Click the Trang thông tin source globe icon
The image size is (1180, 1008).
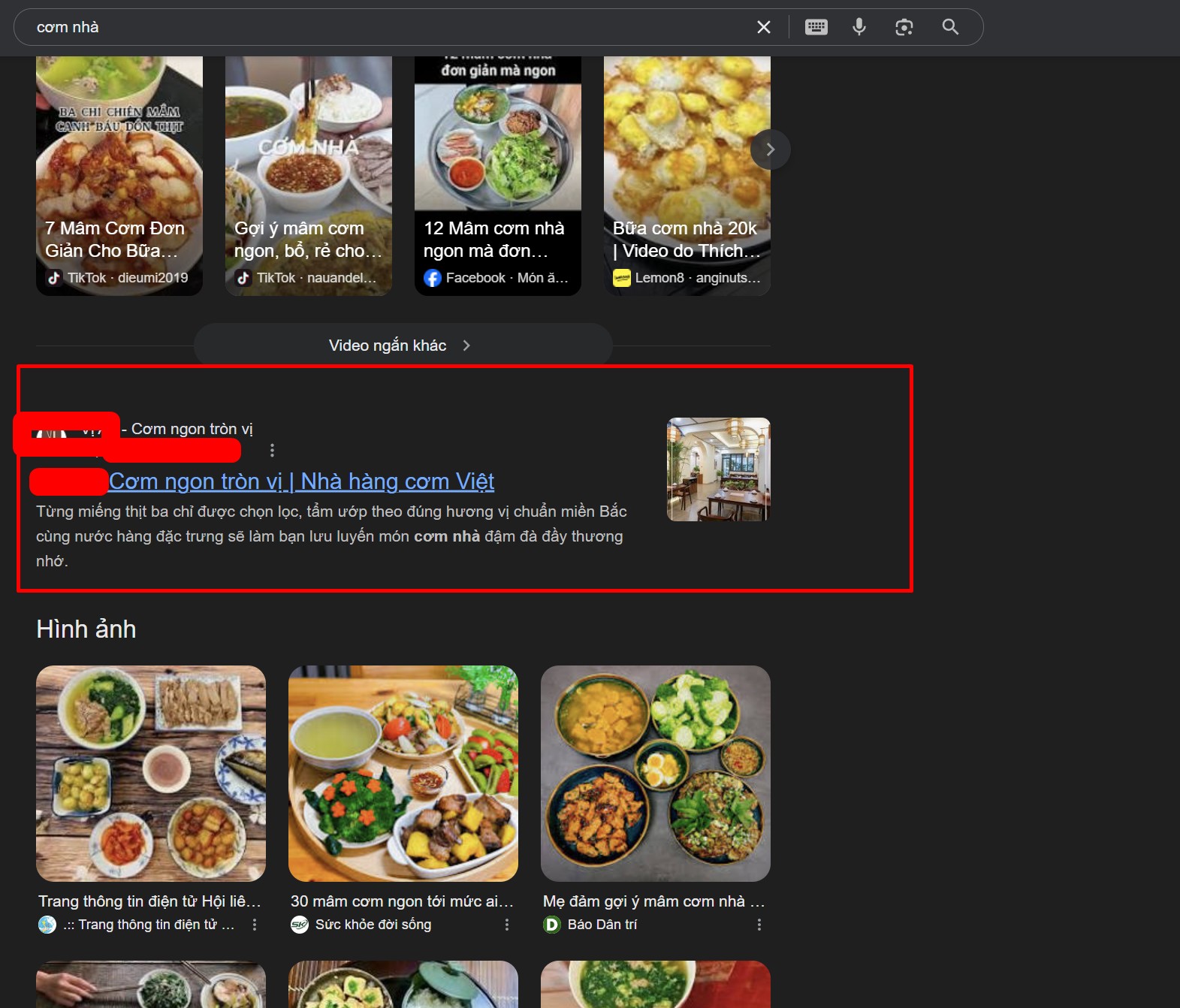(x=47, y=925)
